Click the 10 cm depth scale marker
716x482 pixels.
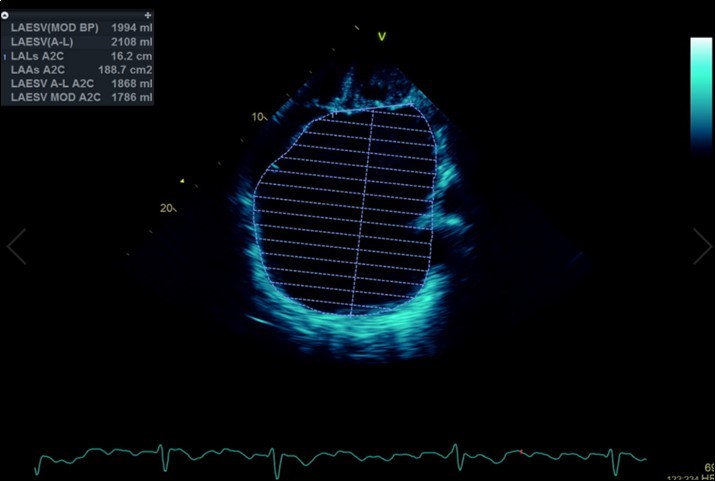258,117
